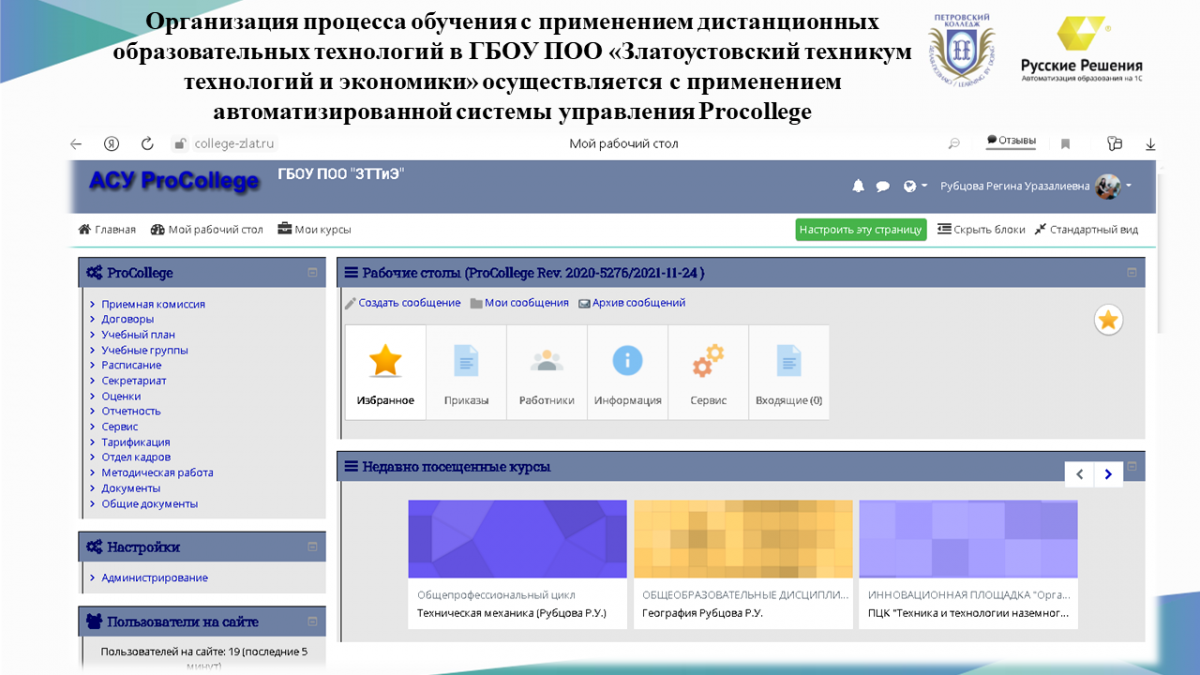Open Отзывы reviews button

[x=1011, y=141]
